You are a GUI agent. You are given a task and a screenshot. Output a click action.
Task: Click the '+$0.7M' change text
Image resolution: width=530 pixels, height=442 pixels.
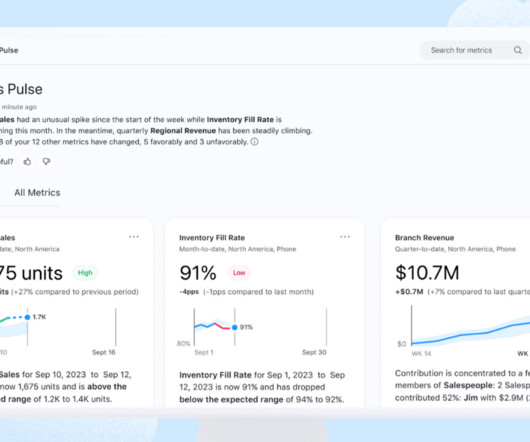point(409,292)
